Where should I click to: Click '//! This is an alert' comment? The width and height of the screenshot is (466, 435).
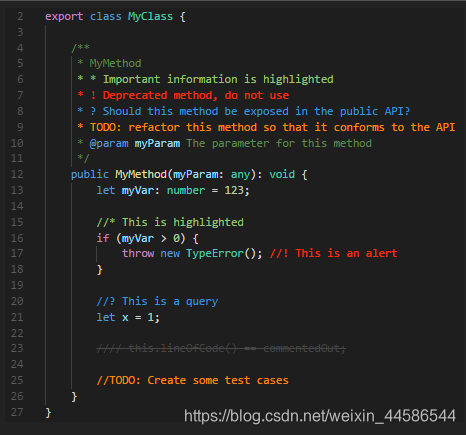click(334, 253)
